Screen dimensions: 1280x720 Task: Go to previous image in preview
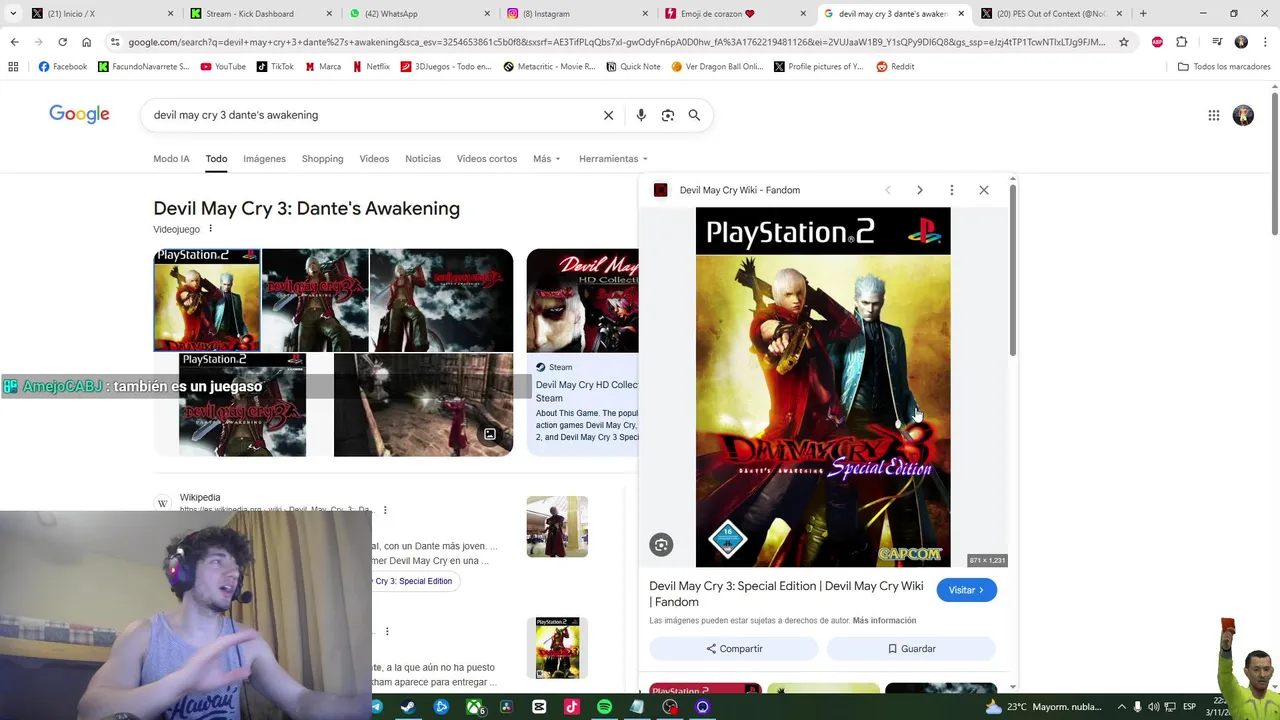tap(887, 190)
